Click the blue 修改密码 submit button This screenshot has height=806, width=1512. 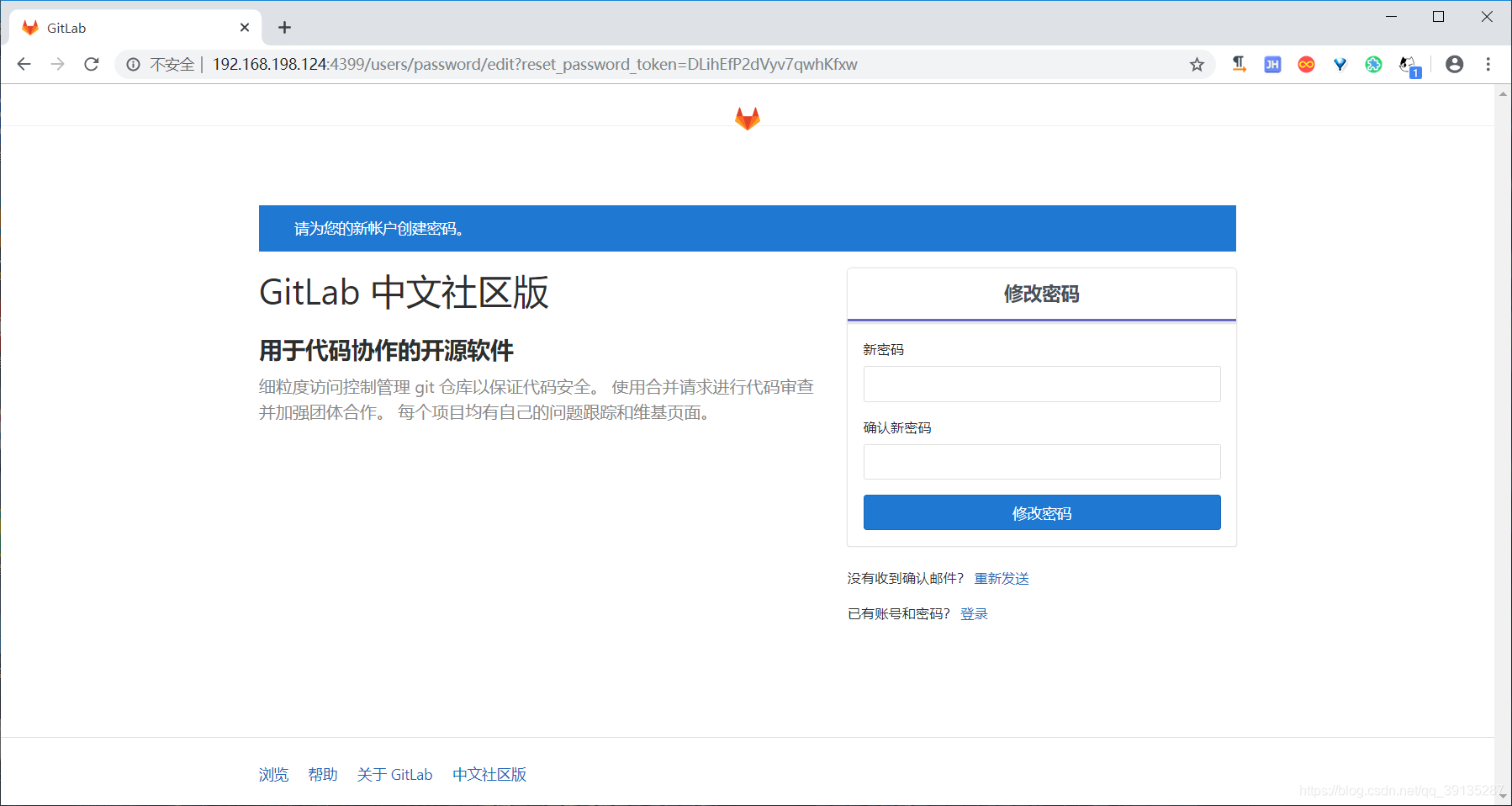[x=1041, y=512]
